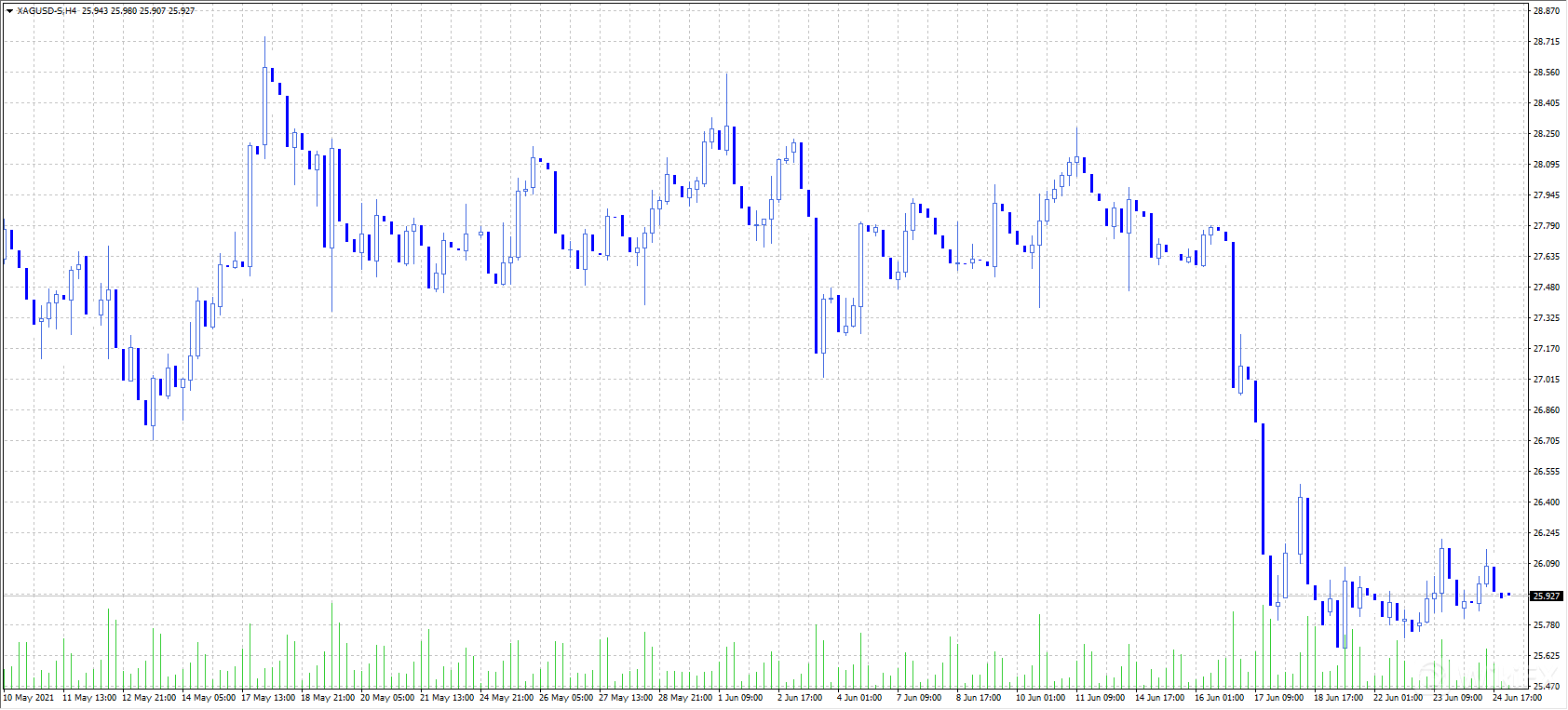Select the 24 Jun 17:00 time label
The width and height of the screenshot is (1568, 710).
pos(1517,698)
